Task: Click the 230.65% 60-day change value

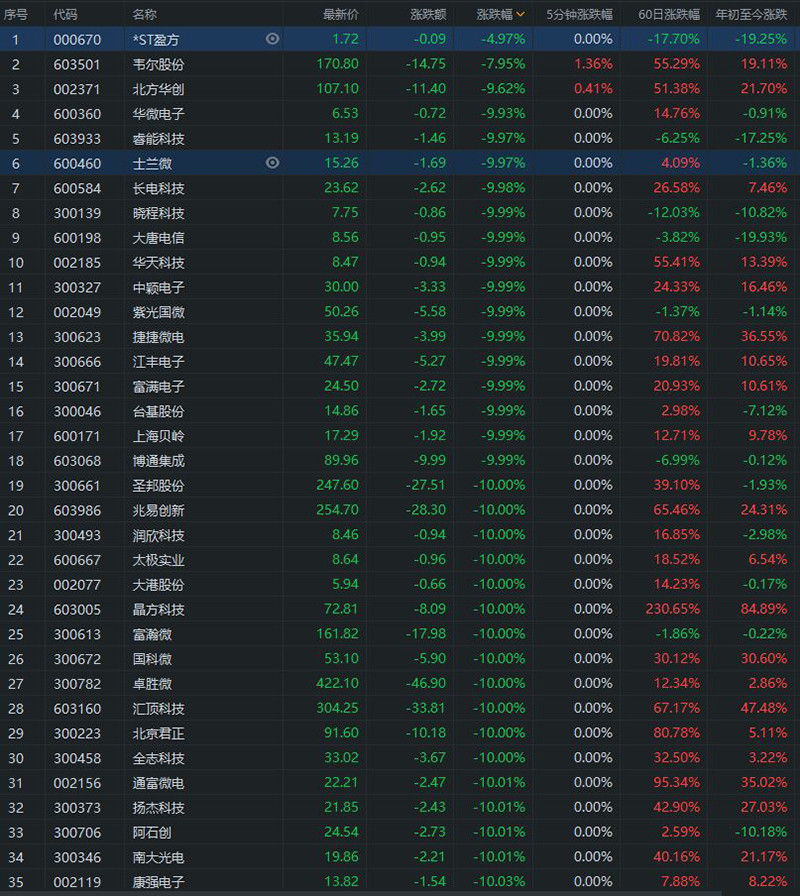Action: pyautogui.click(x=673, y=609)
